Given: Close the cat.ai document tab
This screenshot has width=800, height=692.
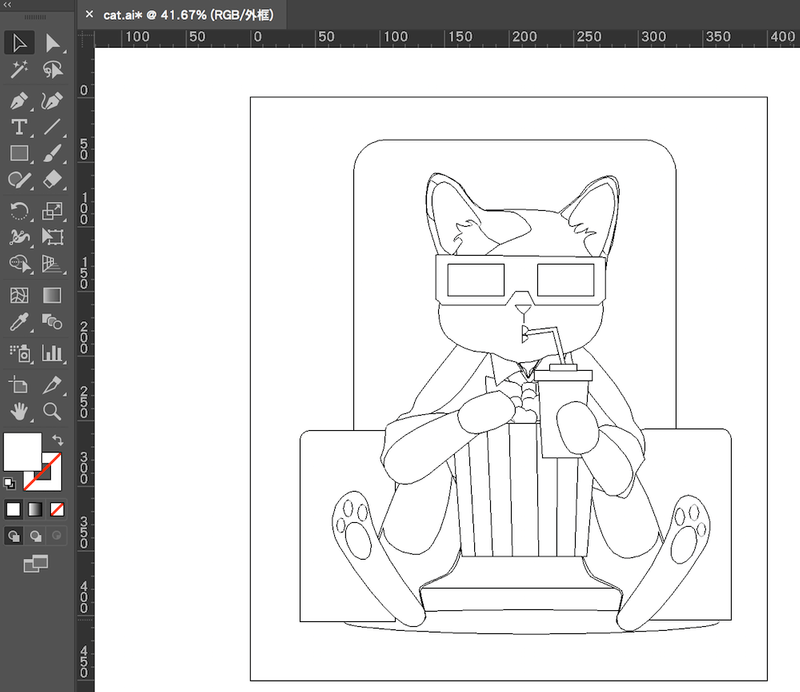Looking at the screenshot, I should click(89, 14).
